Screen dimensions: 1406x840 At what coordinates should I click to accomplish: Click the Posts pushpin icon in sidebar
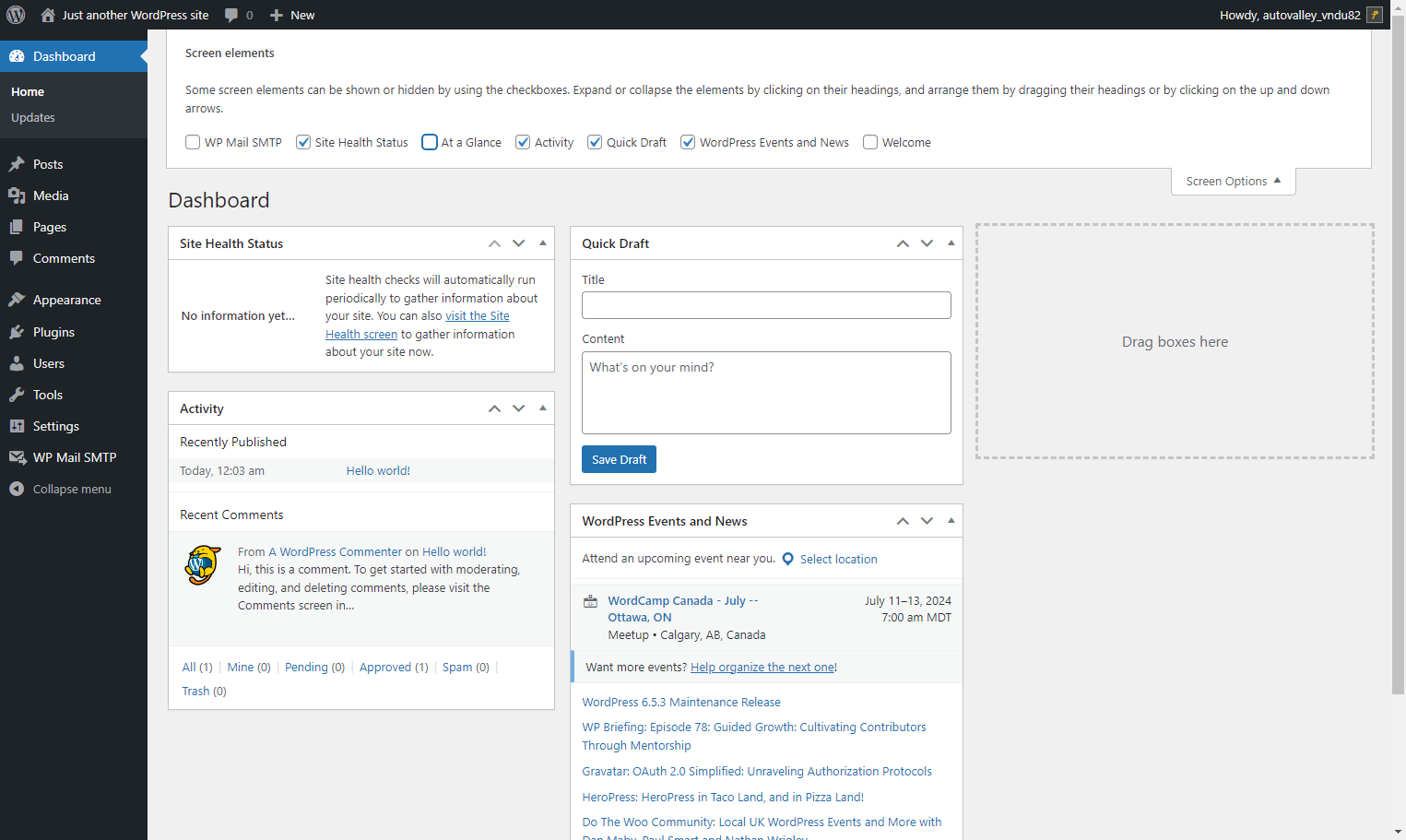[17, 164]
